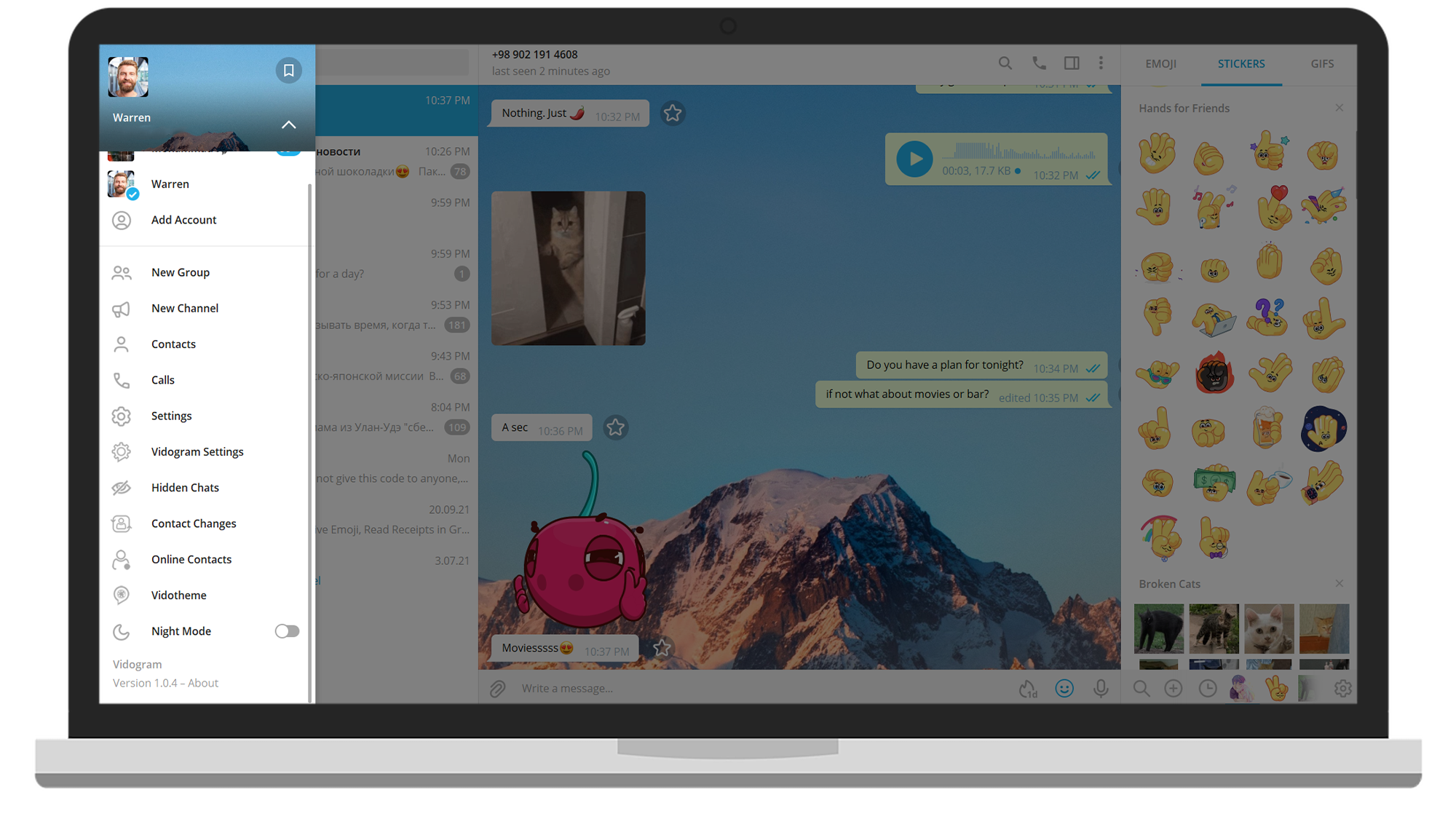Add sticker set with plus icon
The image size is (1456, 819).
click(1174, 689)
